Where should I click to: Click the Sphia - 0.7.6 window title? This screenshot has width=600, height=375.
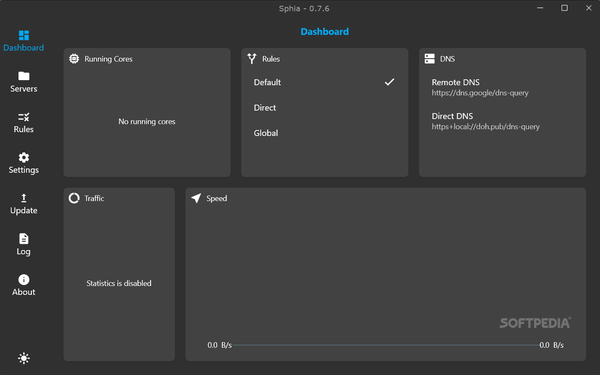[304, 8]
